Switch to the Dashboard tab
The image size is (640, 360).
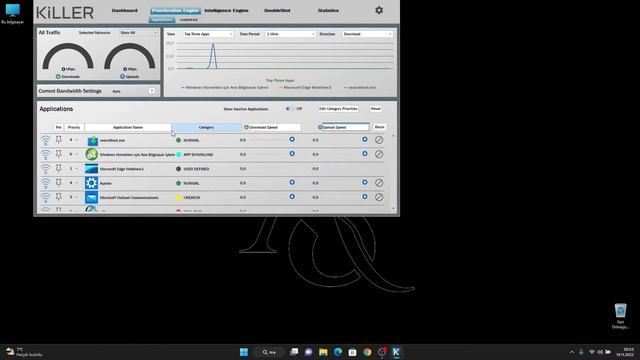[124, 11]
